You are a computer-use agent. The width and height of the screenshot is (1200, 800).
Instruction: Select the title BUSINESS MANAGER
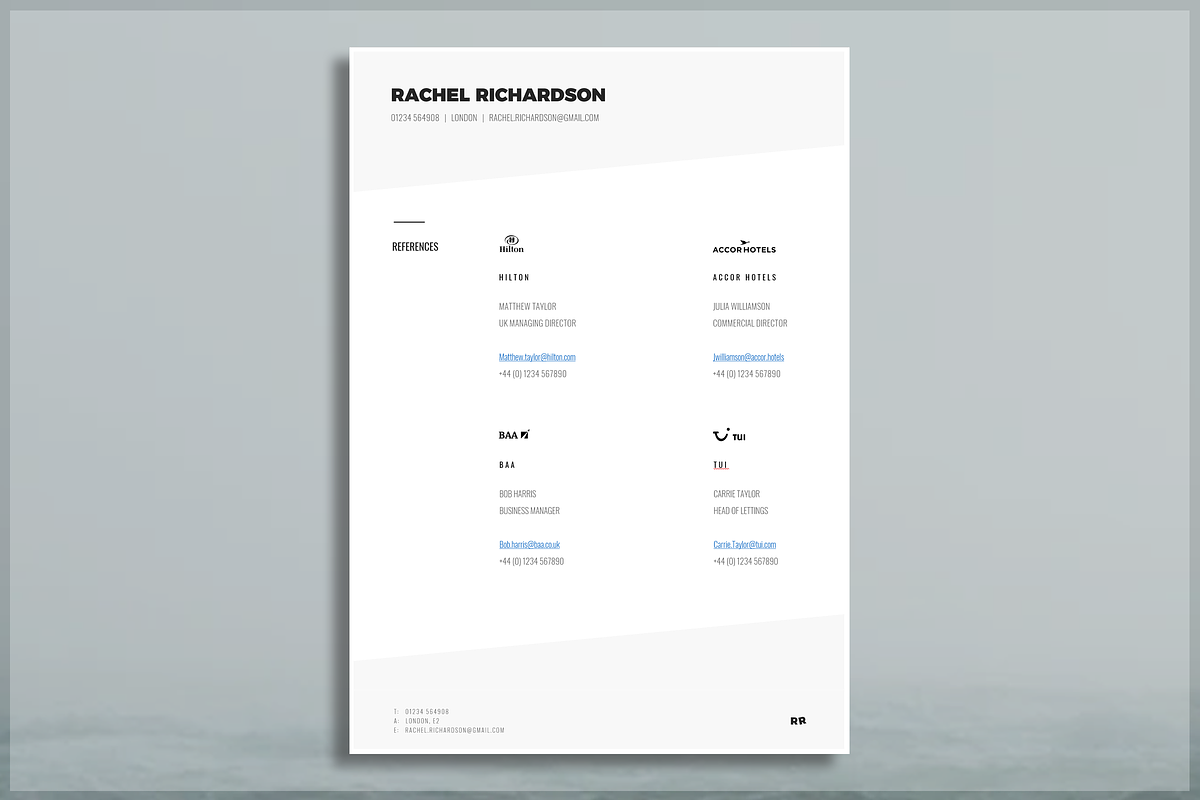pos(529,511)
